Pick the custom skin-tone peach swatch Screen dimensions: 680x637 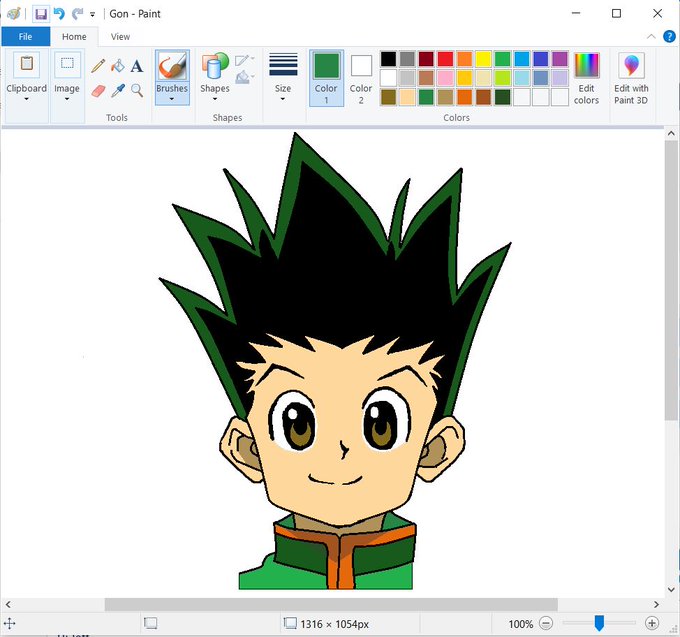pos(407,97)
